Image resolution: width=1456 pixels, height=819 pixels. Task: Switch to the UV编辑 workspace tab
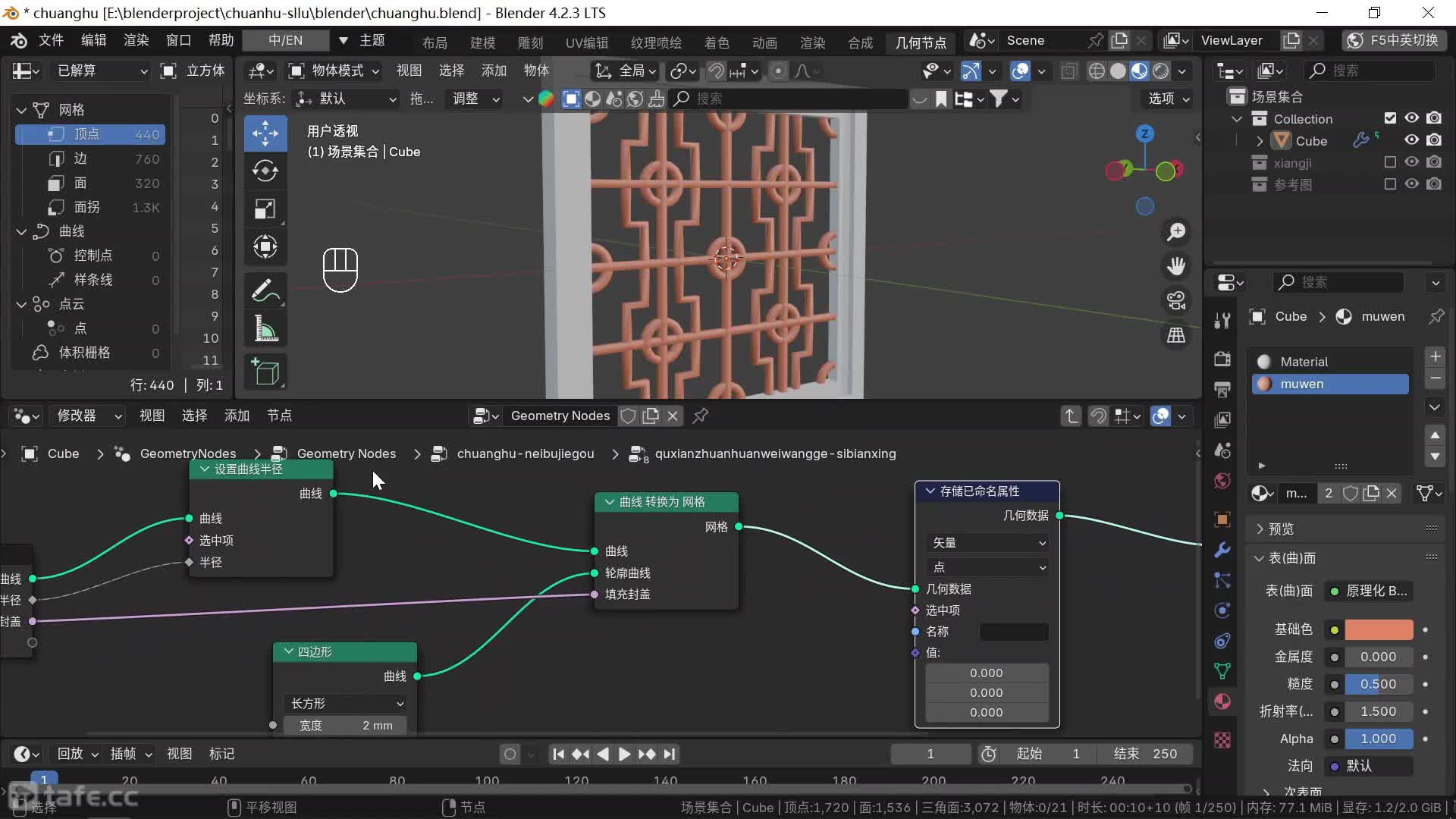[x=586, y=42]
